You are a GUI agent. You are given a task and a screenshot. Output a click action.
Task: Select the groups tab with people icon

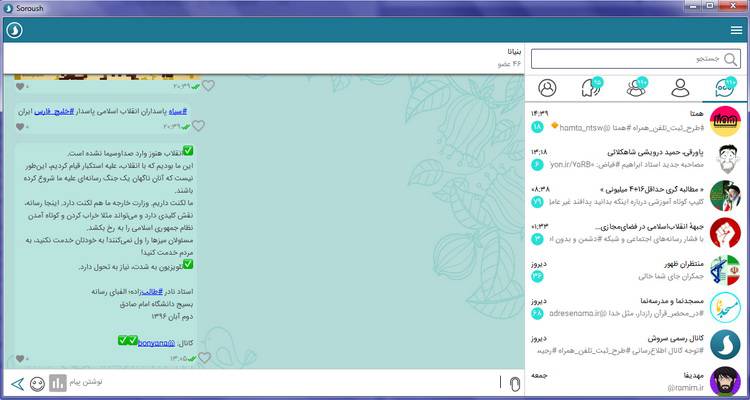click(636, 88)
